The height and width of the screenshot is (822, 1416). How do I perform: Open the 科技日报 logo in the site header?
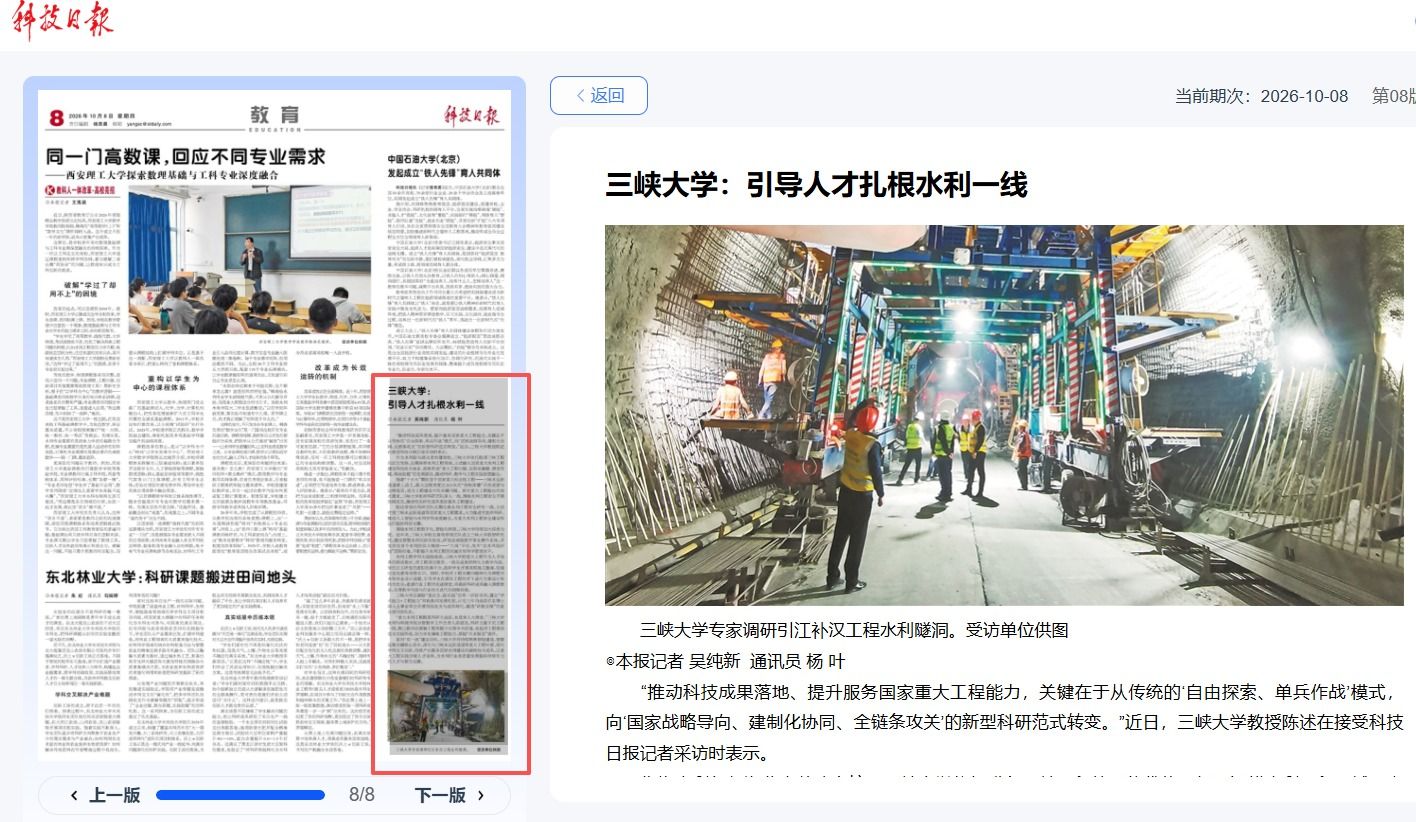[x=62, y=20]
